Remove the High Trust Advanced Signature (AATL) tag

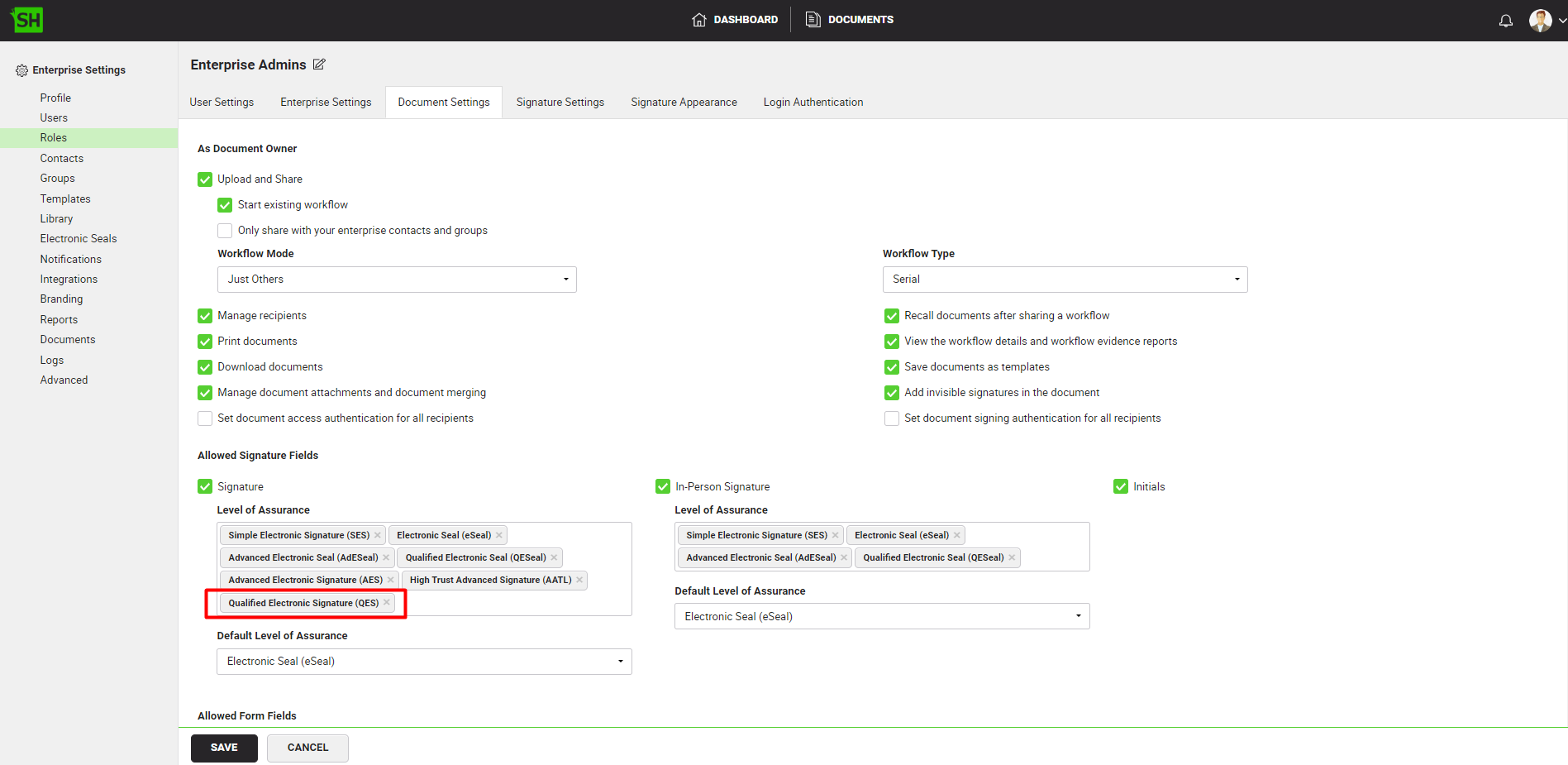point(579,580)
